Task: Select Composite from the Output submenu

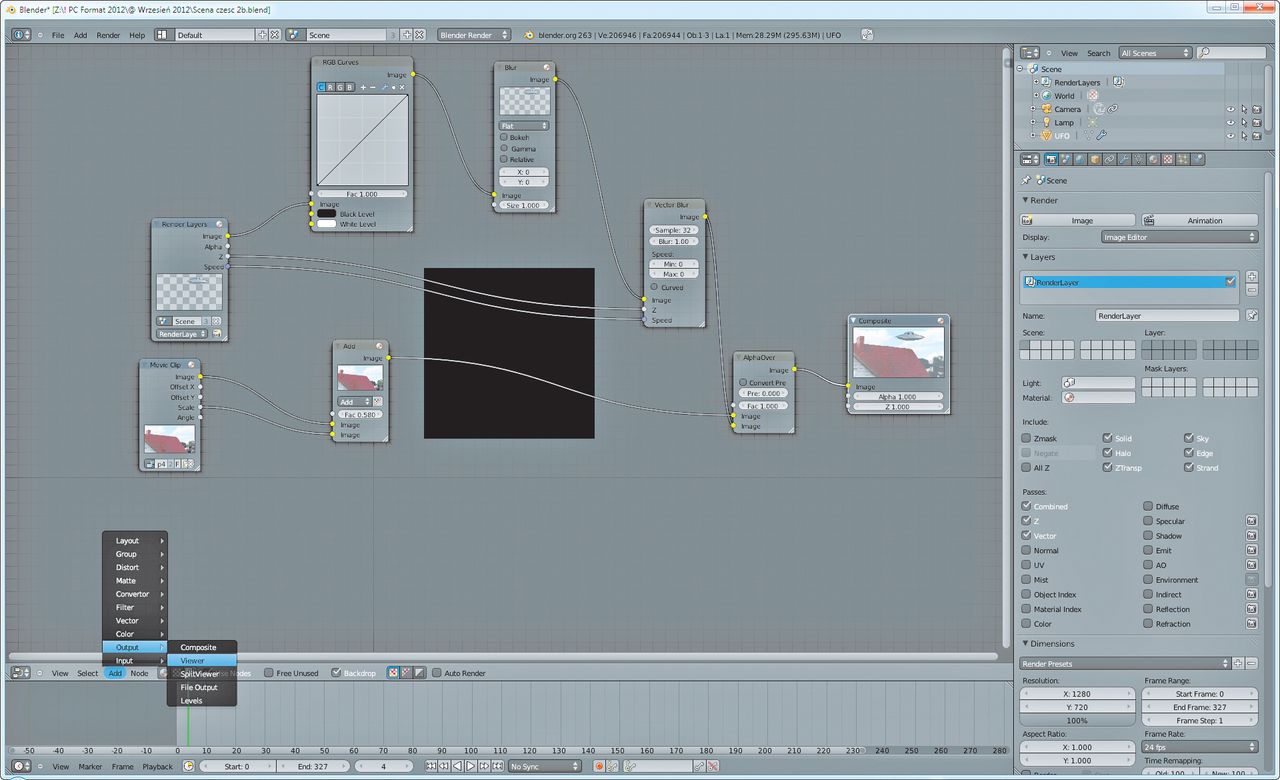Action: pos(202,647)
